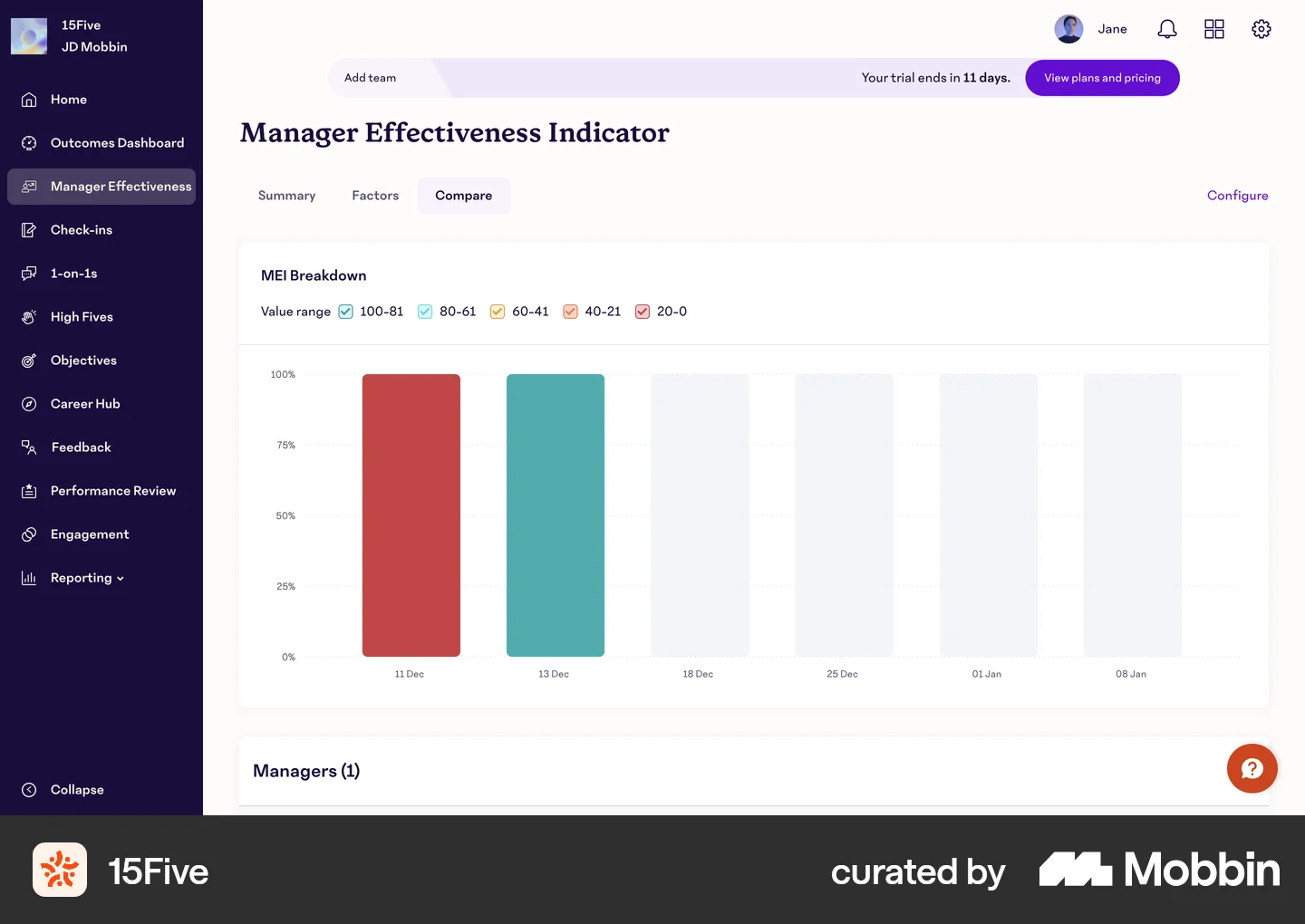This screenshot has width=1305, height=924.
Task: Click the Outcomes Dashboard gauge icon
Action: 29,143
